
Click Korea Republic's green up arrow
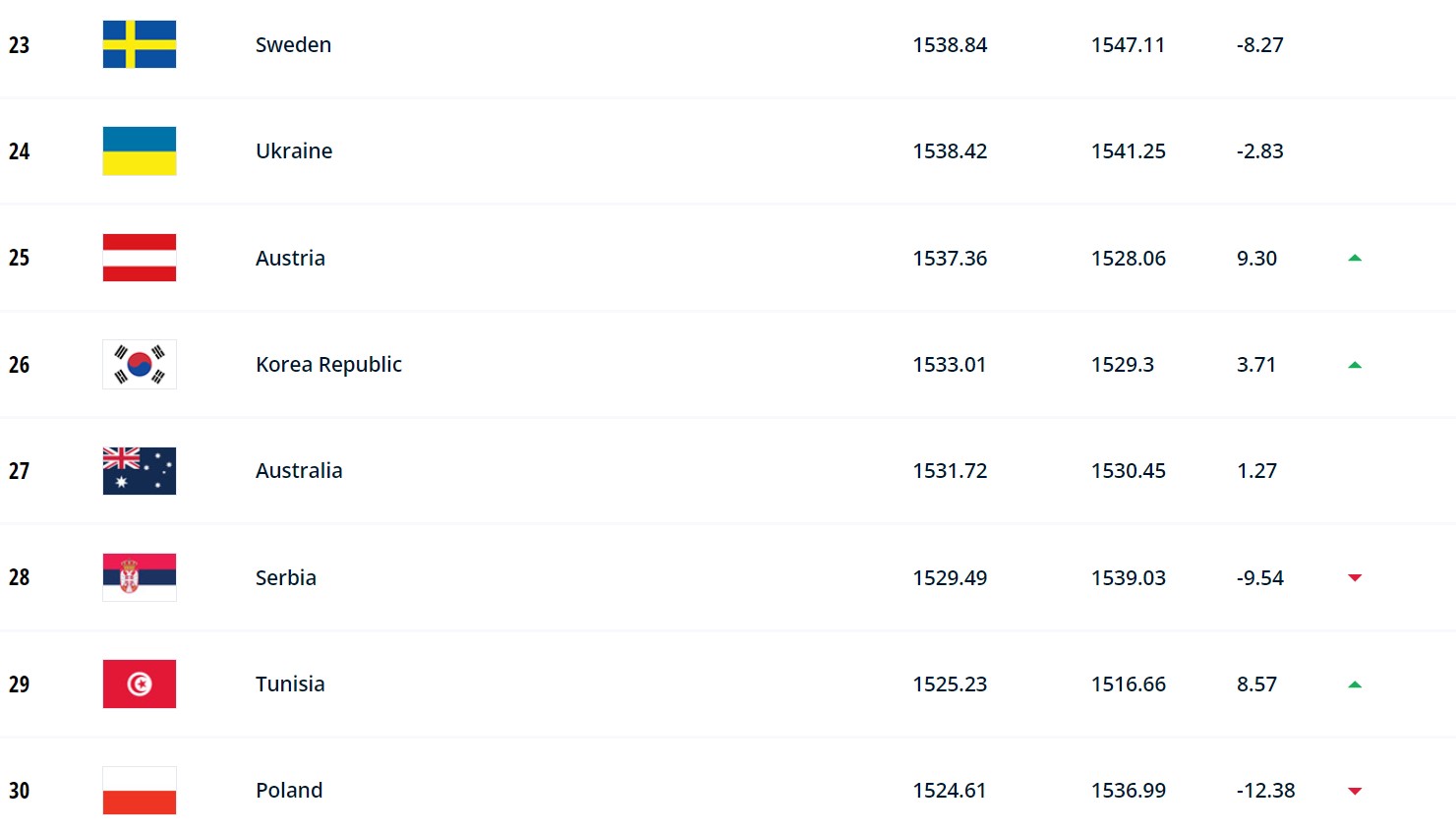(1355, 365)
